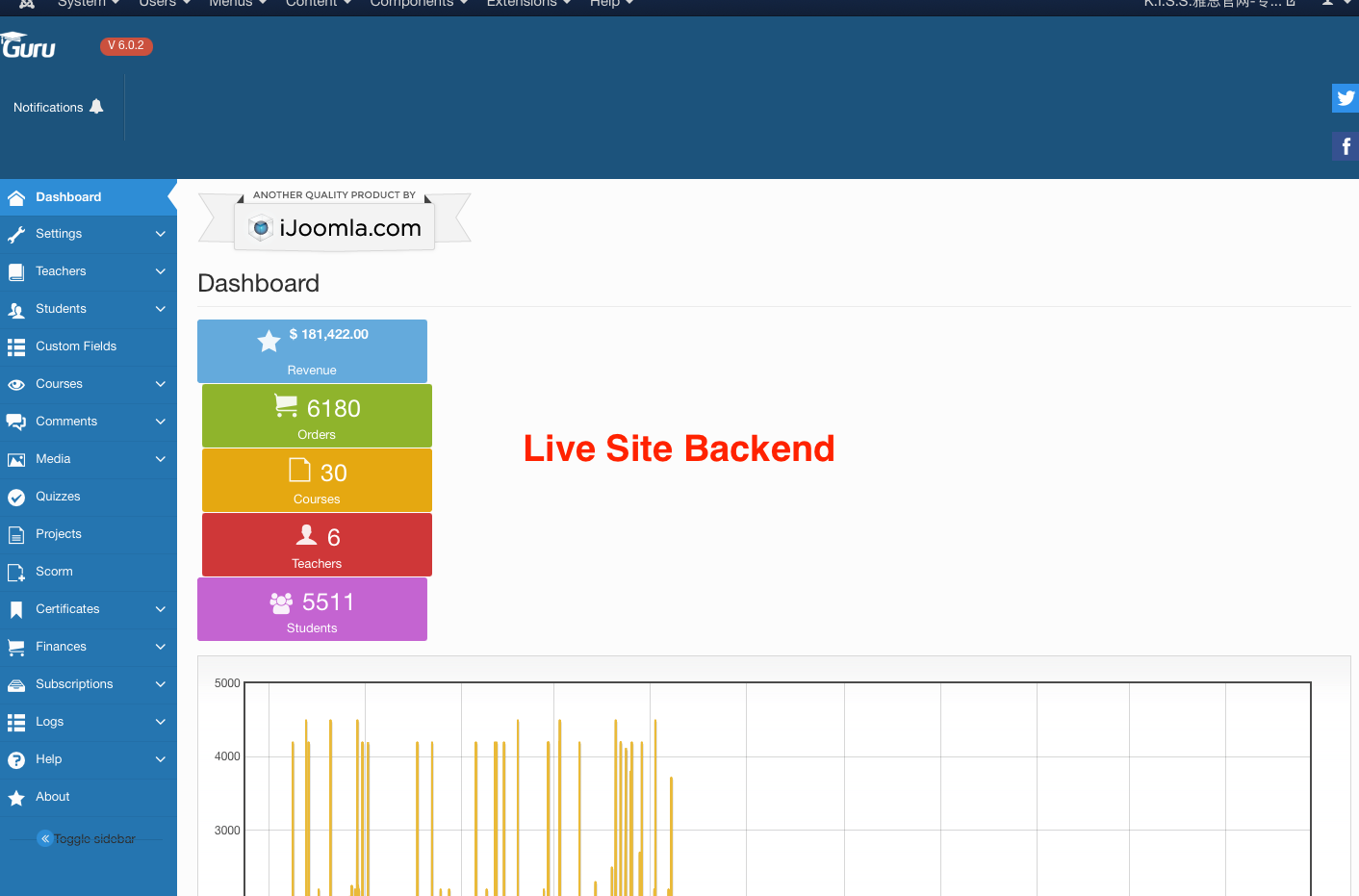Open the Facebook share icon
Image resolution: width=1359 pixels, height=896 pixels.
coord(1346,146)
